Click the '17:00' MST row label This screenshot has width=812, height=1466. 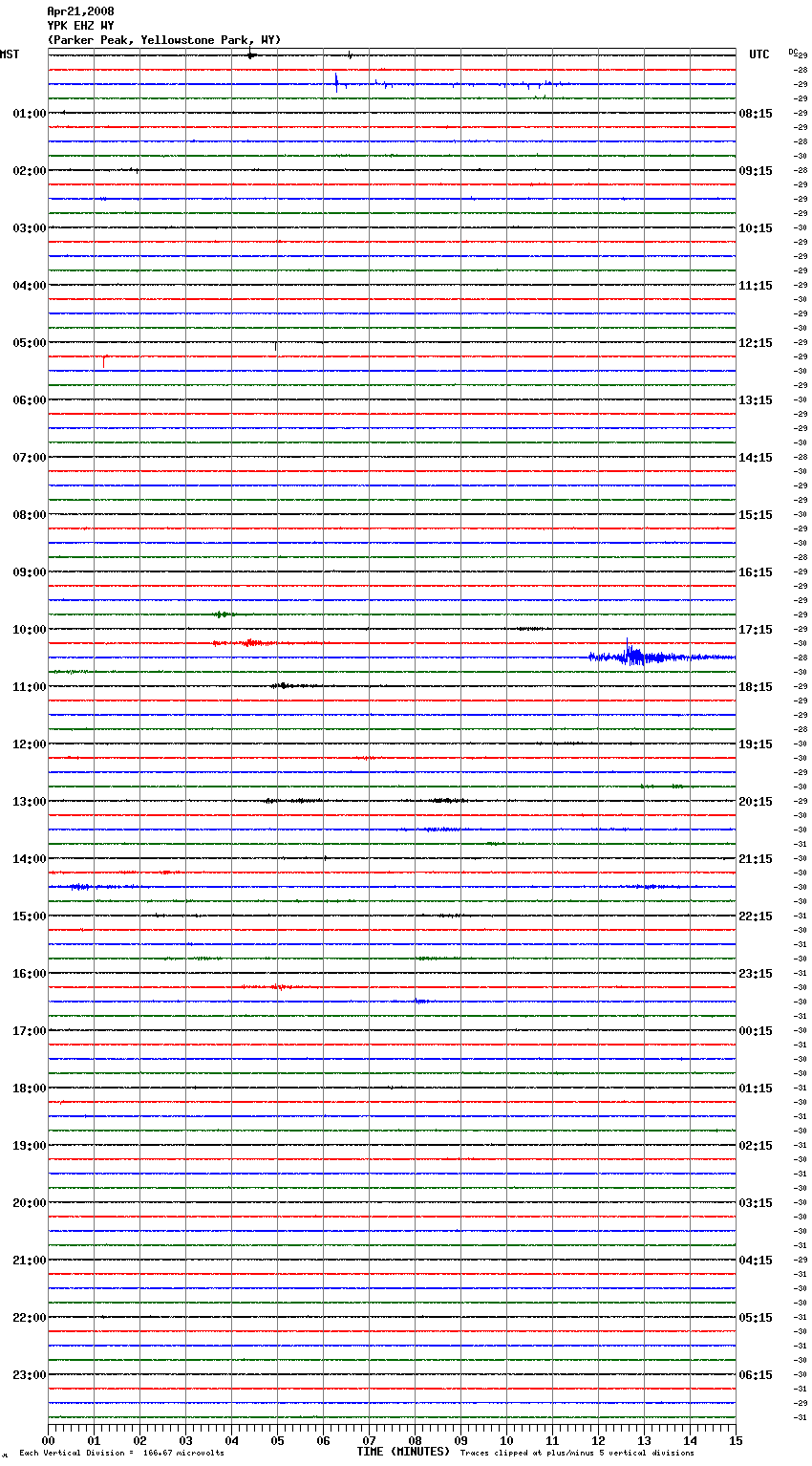[30, 1031]
